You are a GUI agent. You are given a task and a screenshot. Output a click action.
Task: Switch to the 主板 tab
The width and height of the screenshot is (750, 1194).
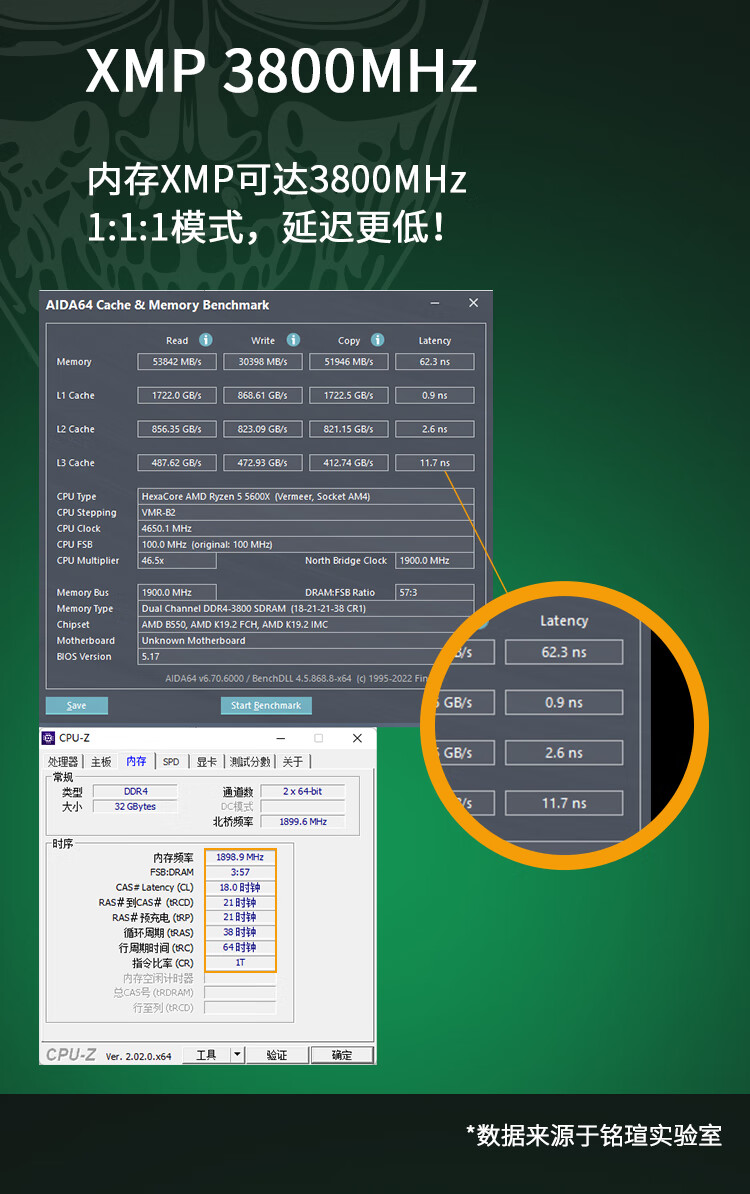(102, 762)
